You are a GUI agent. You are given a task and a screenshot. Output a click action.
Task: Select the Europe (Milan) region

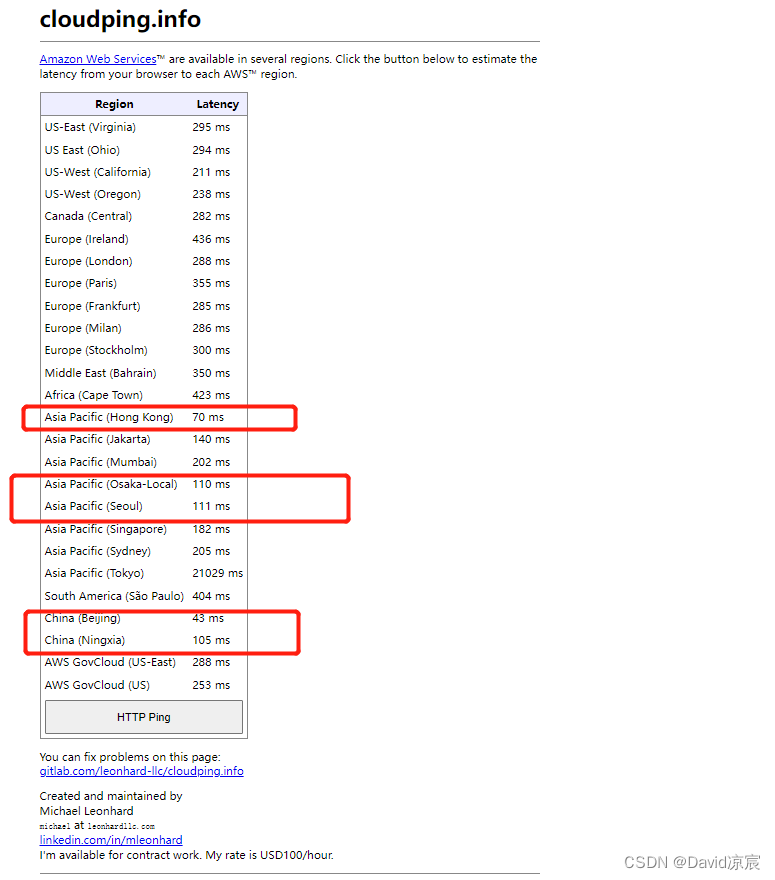click(83, 328)
